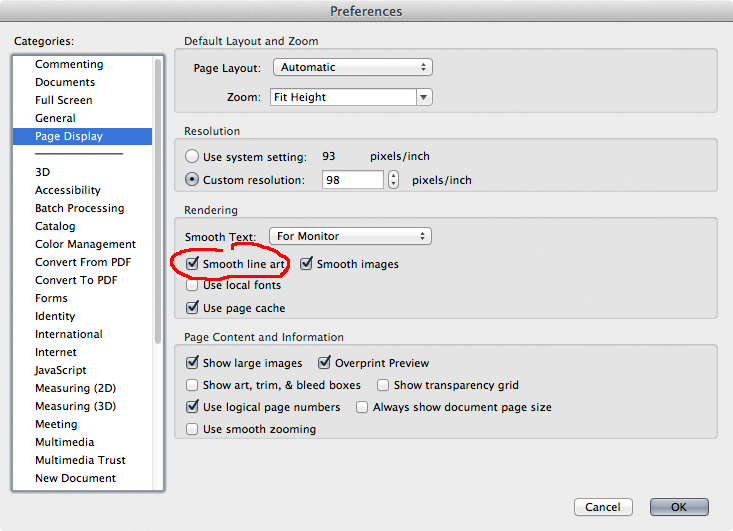
Task: Check Use smooth zooming option
Action: 192,429
